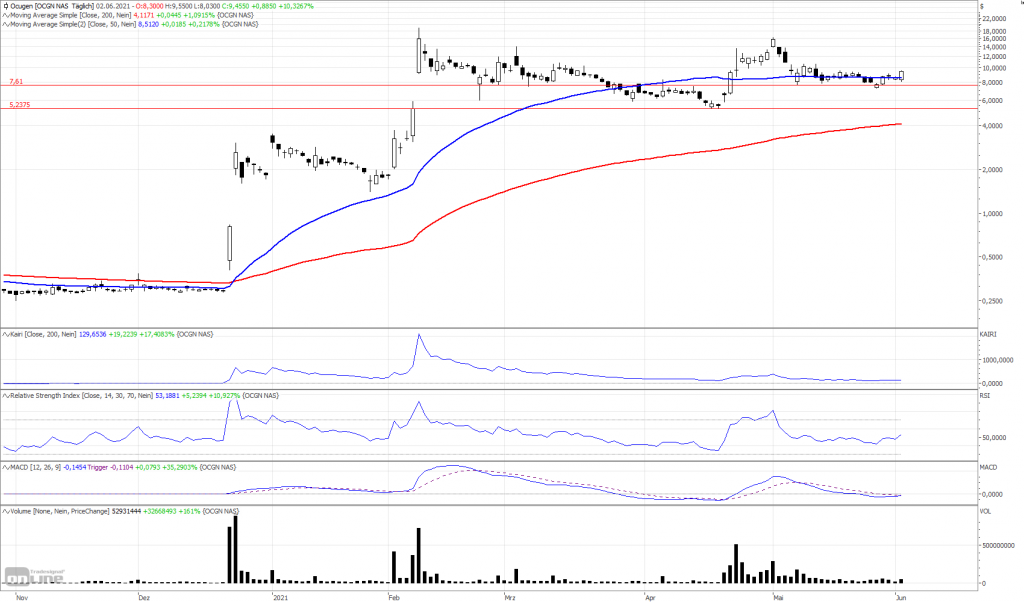The image size is (1024, 602).
Task: Select the Kairi [Close, 200, Nein] label
Action: pos(43,334)
